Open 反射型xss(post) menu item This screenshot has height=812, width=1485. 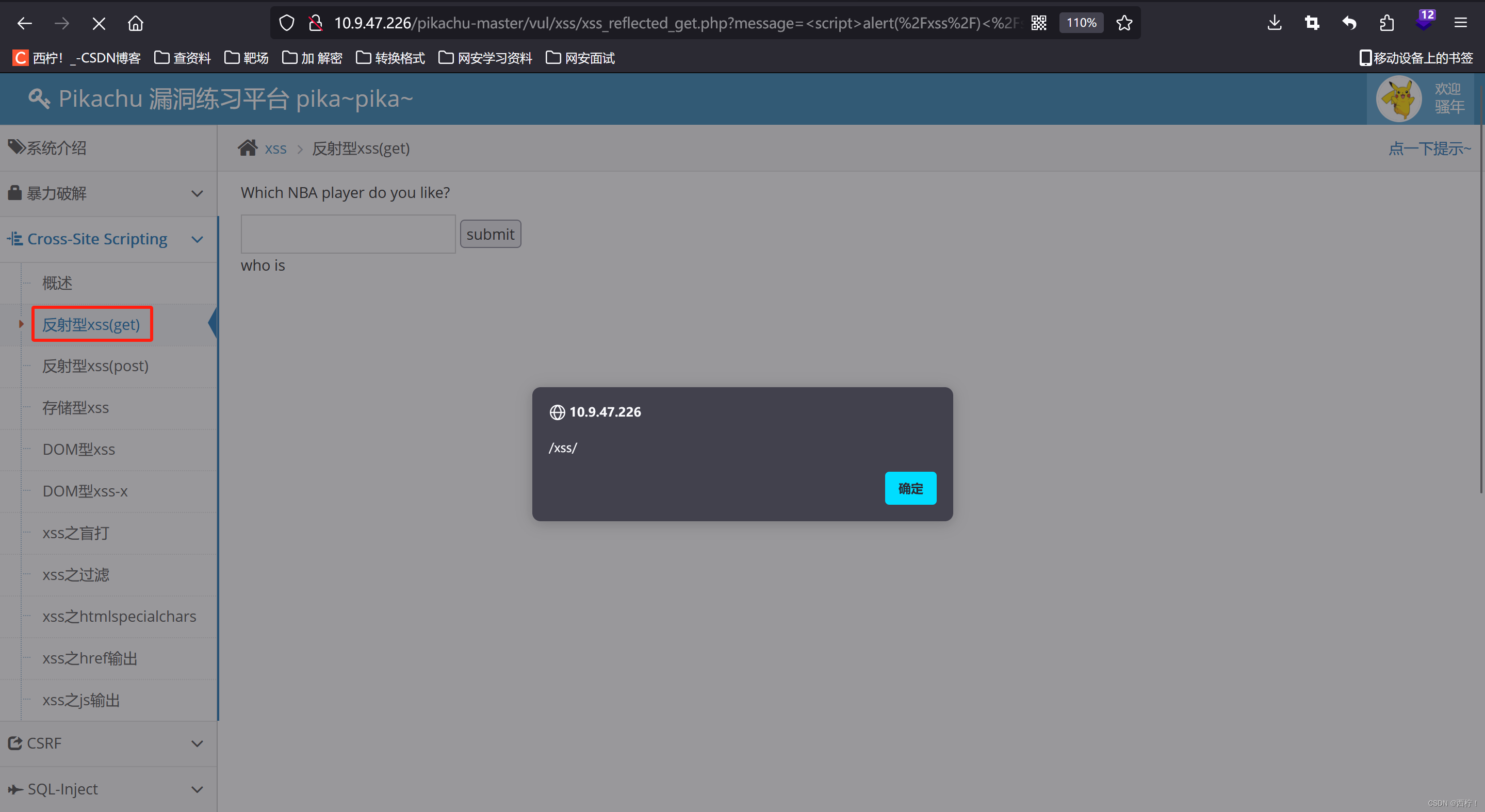click(x=95, y=366)
